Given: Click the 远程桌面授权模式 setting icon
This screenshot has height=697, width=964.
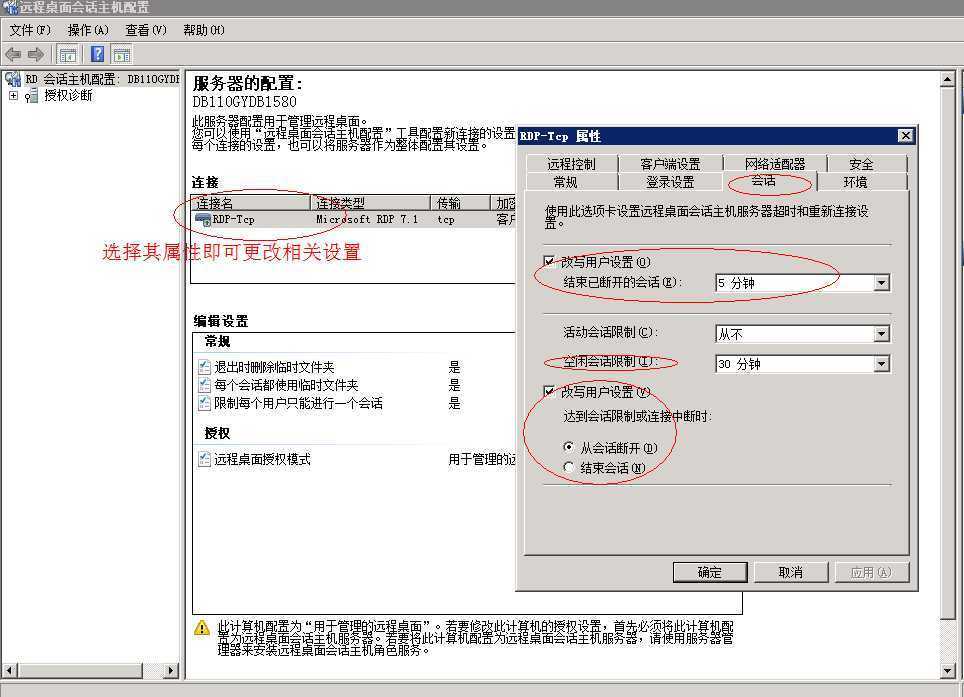Looking at the screenshot, I should point(204,459).
